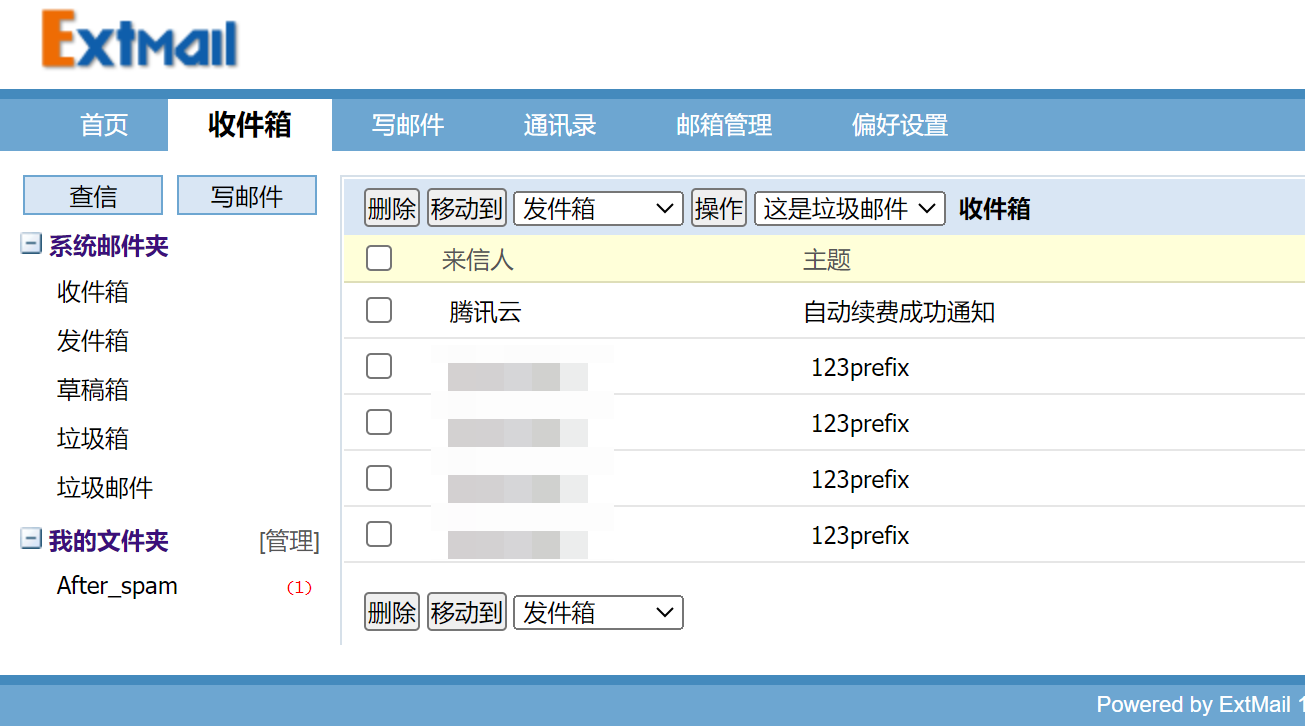The height and width of the screenshot is (726, 1305).
Task: Open the top 发件箱 move-to dropdown
Action: click(598, 209)
